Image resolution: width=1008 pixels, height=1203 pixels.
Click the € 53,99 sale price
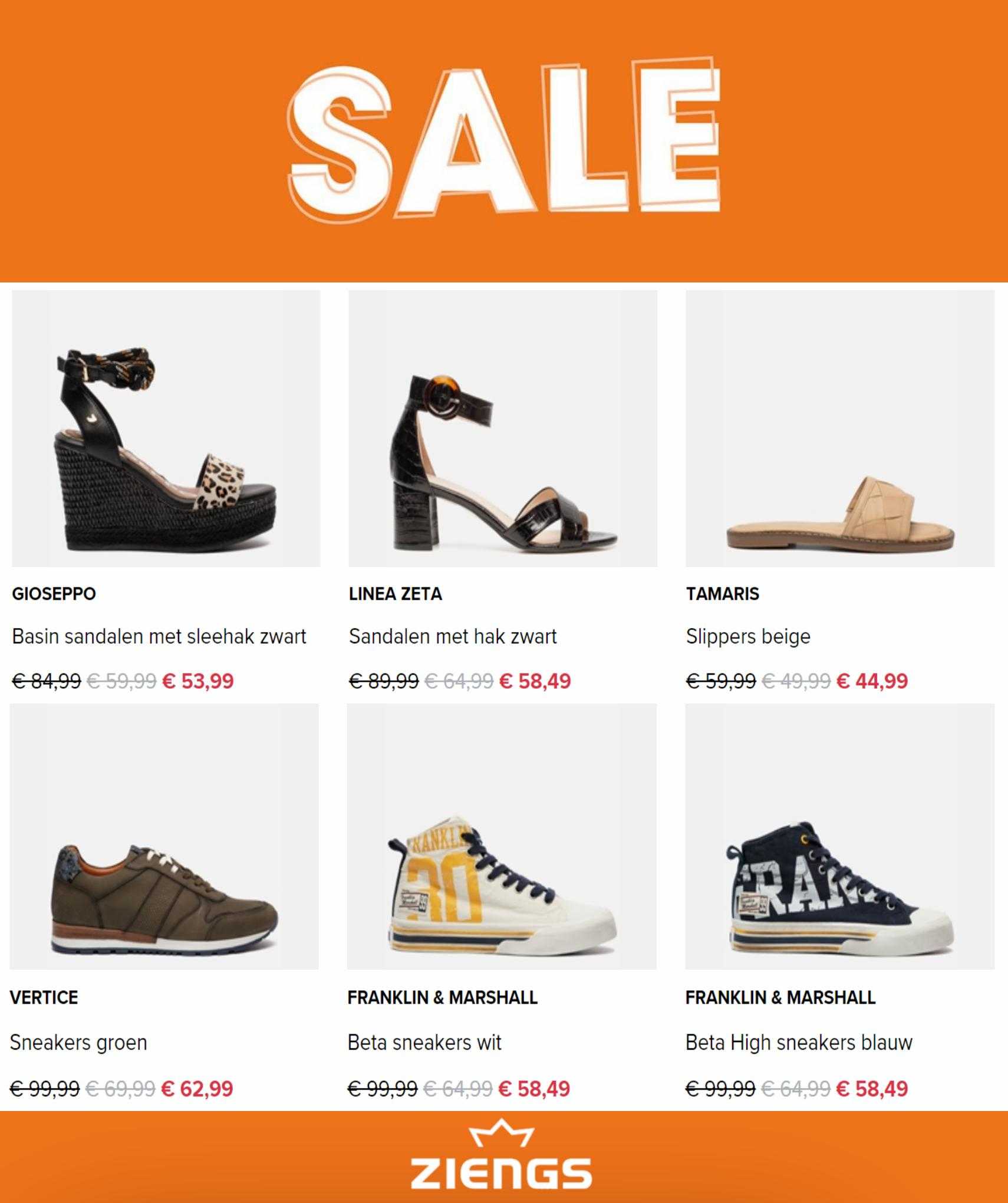[198, 681]
